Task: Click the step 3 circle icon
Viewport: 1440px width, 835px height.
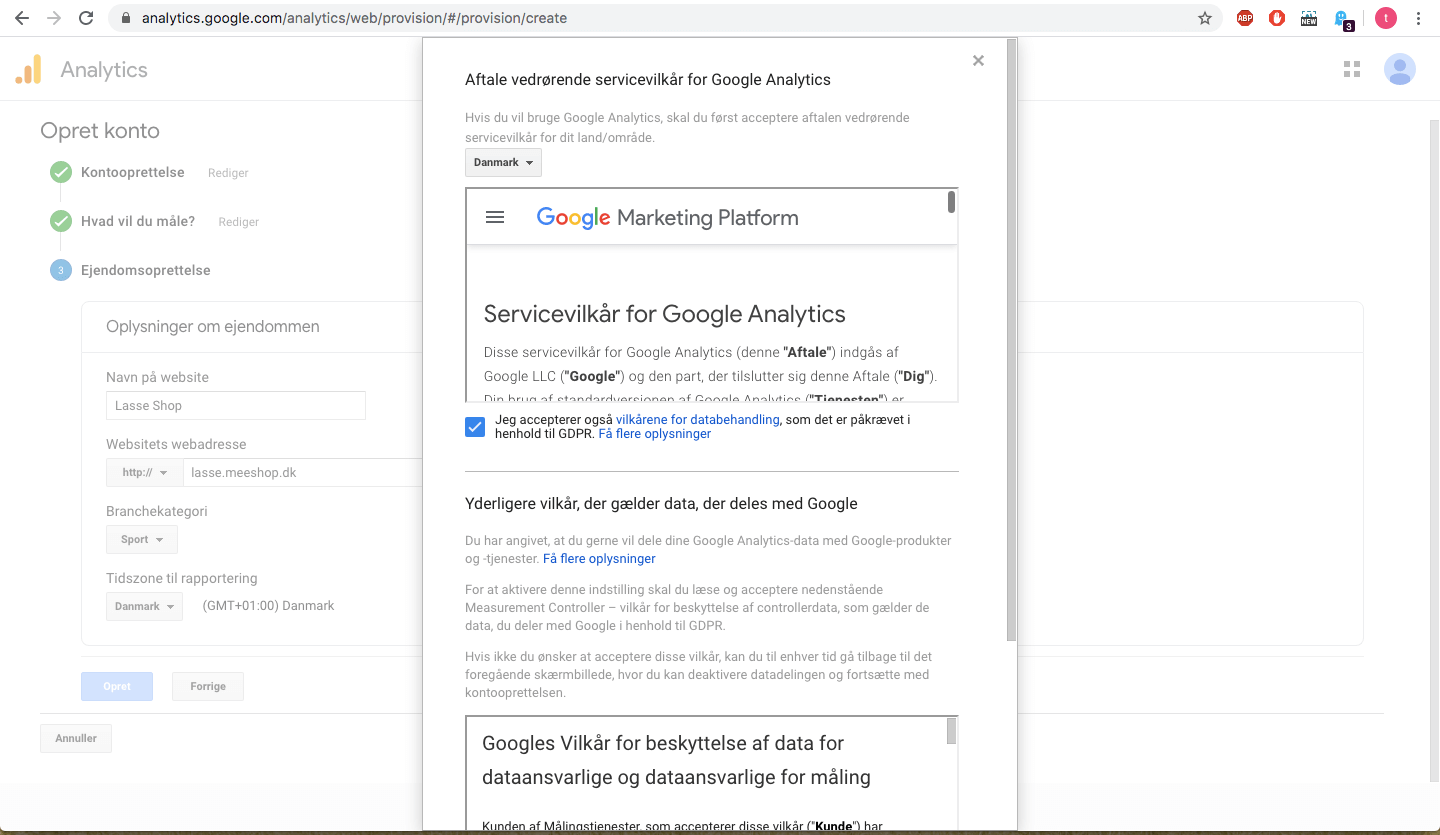Action: point(61,270)
